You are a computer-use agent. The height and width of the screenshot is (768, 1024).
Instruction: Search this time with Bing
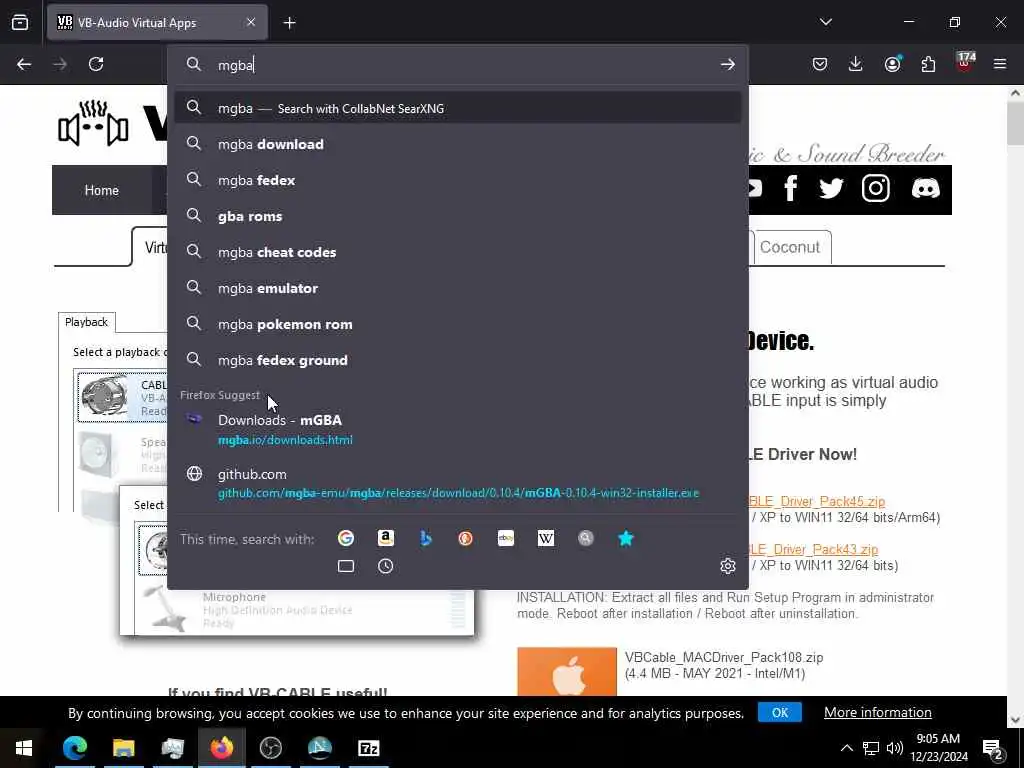(426, 538)
